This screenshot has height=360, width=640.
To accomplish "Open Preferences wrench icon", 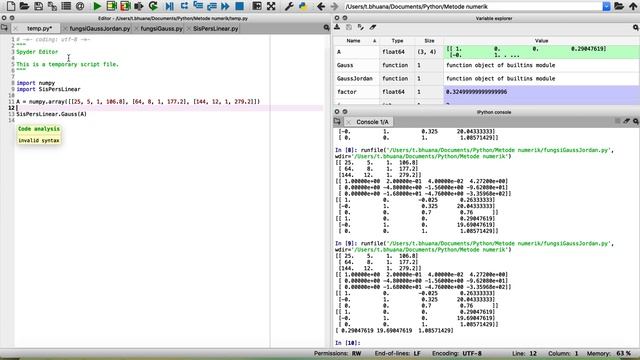I will (x=289, y=6).
